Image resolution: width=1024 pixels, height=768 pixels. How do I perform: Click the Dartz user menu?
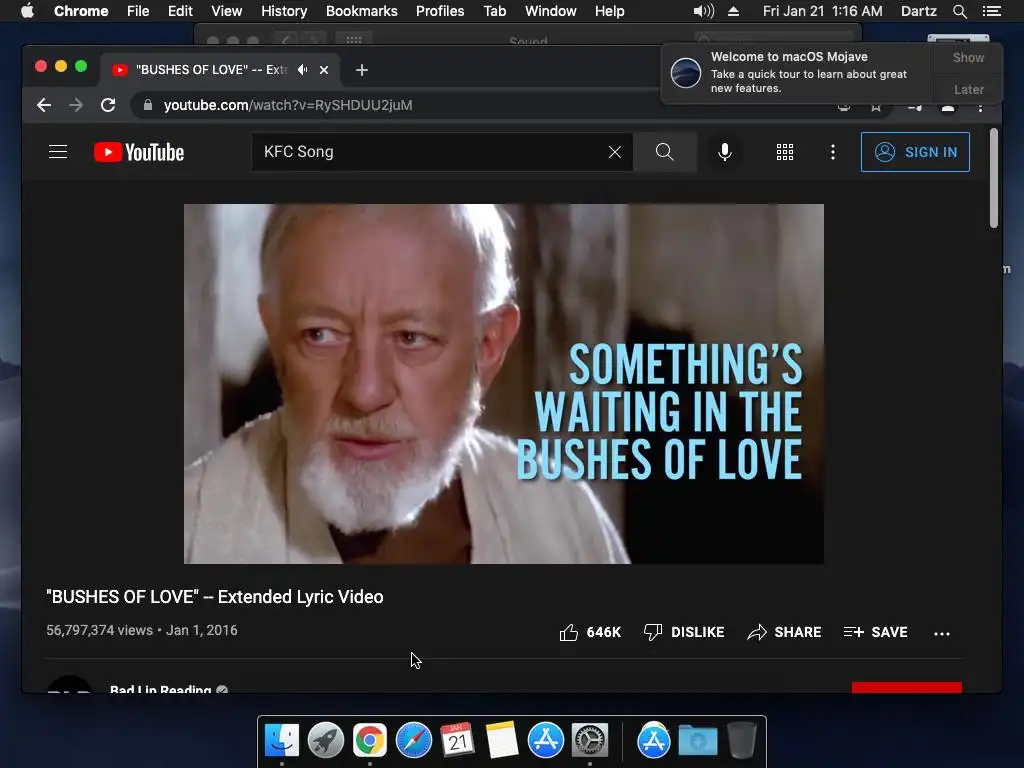tap(918, 11)
